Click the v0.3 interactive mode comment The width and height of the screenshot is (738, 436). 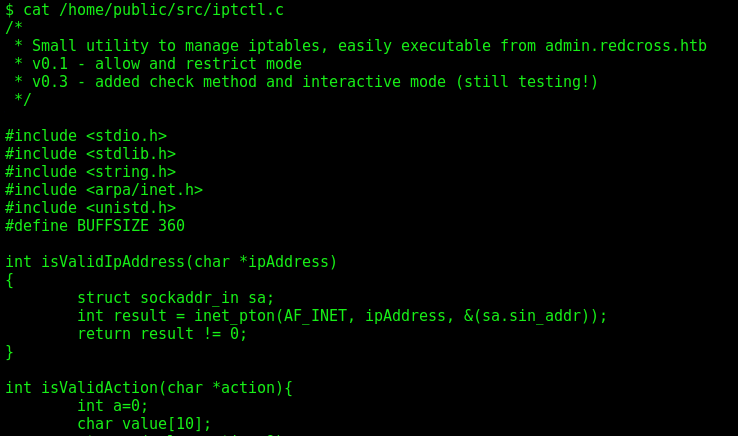306,82
